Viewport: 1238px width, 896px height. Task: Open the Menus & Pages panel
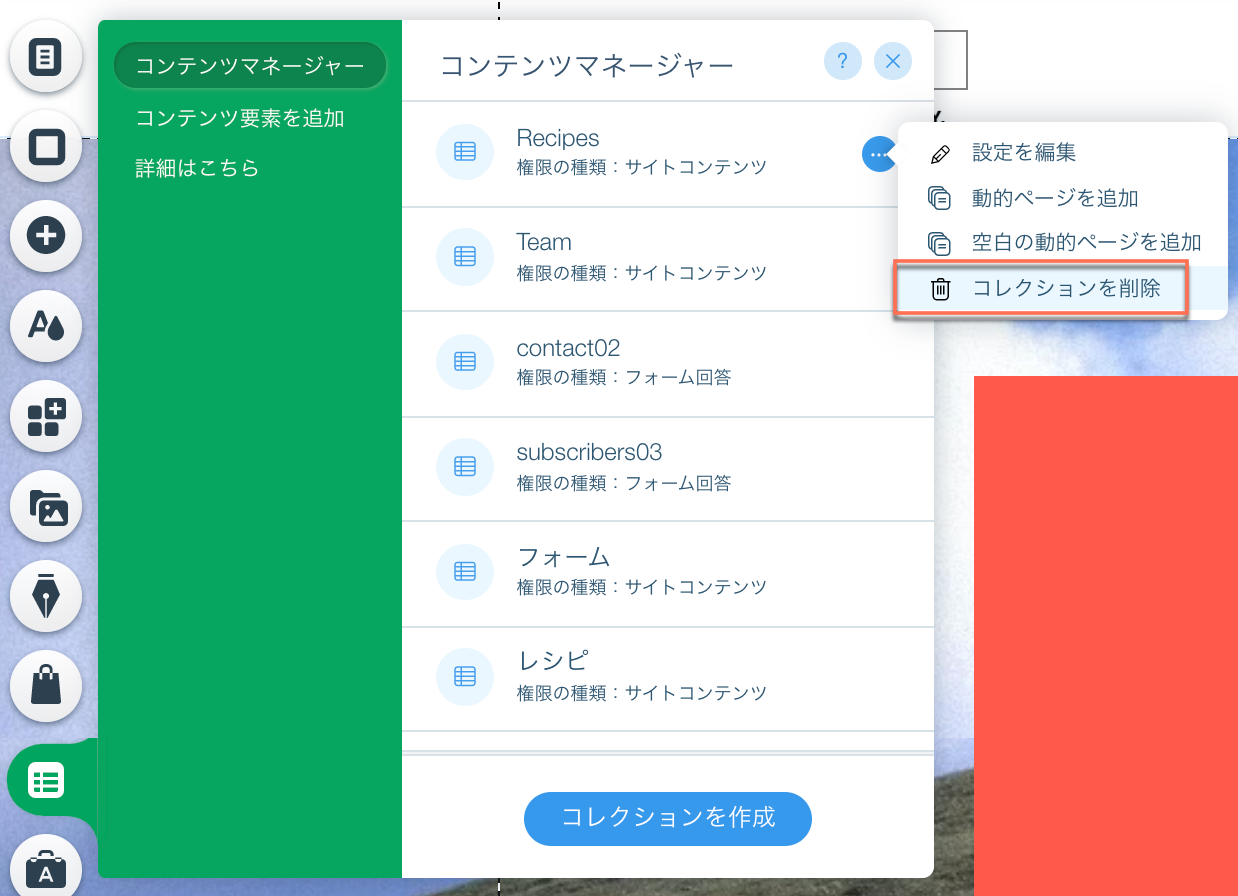tap(46, 57)
